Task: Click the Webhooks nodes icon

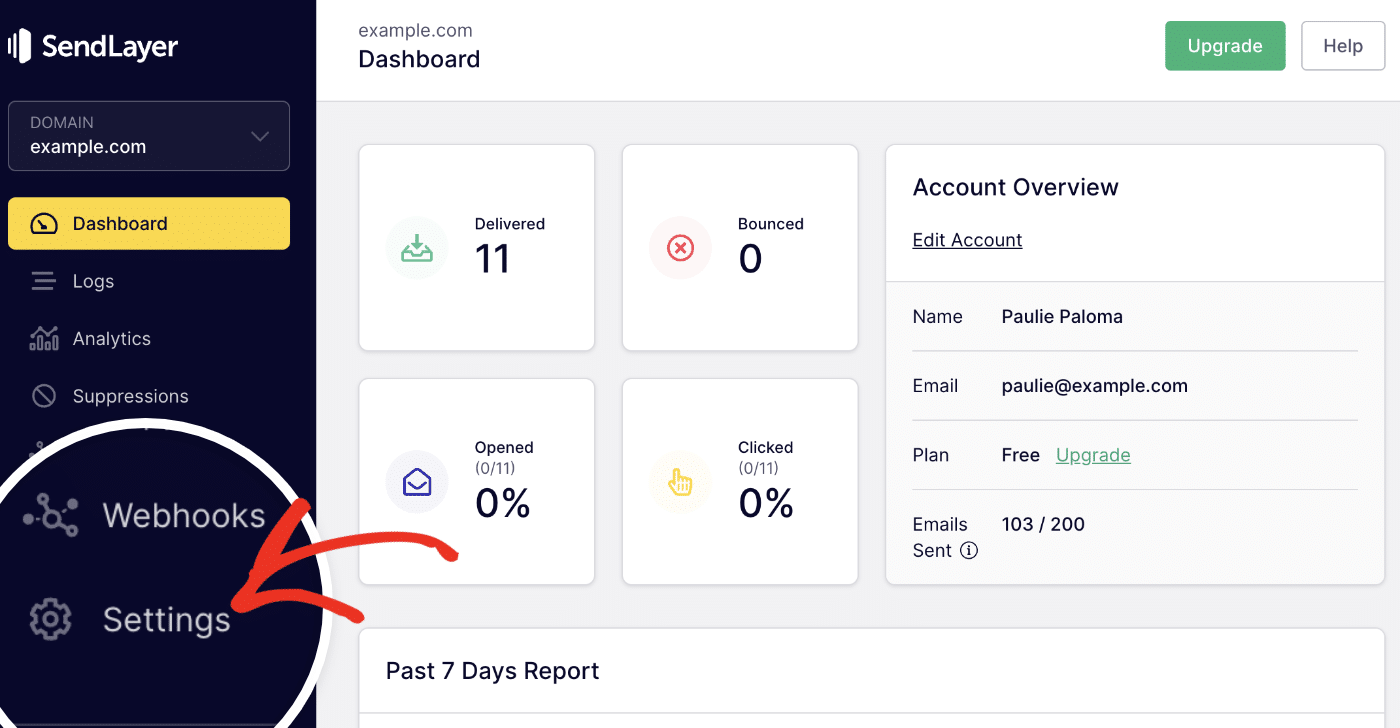Action: pos(51,516)
